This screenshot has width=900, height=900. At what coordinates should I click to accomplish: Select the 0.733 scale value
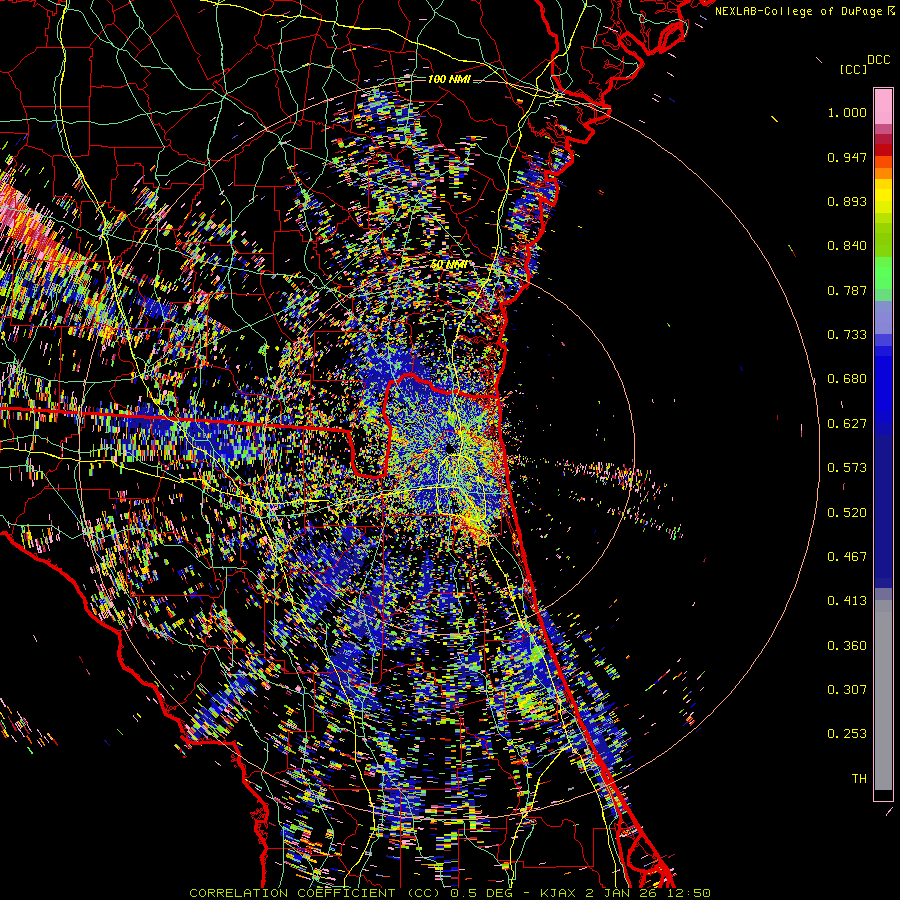pyautogui.click(x=847, y=335)
